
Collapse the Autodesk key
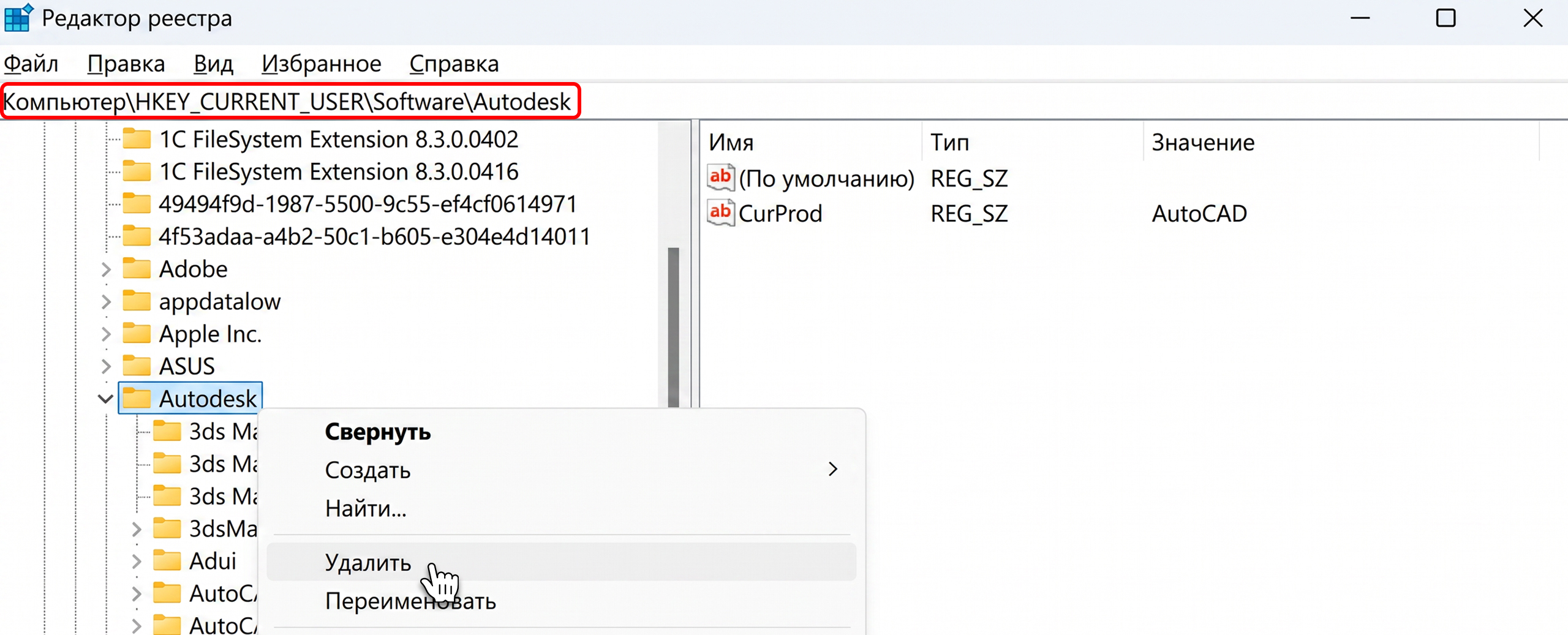(x=105, y=399)
